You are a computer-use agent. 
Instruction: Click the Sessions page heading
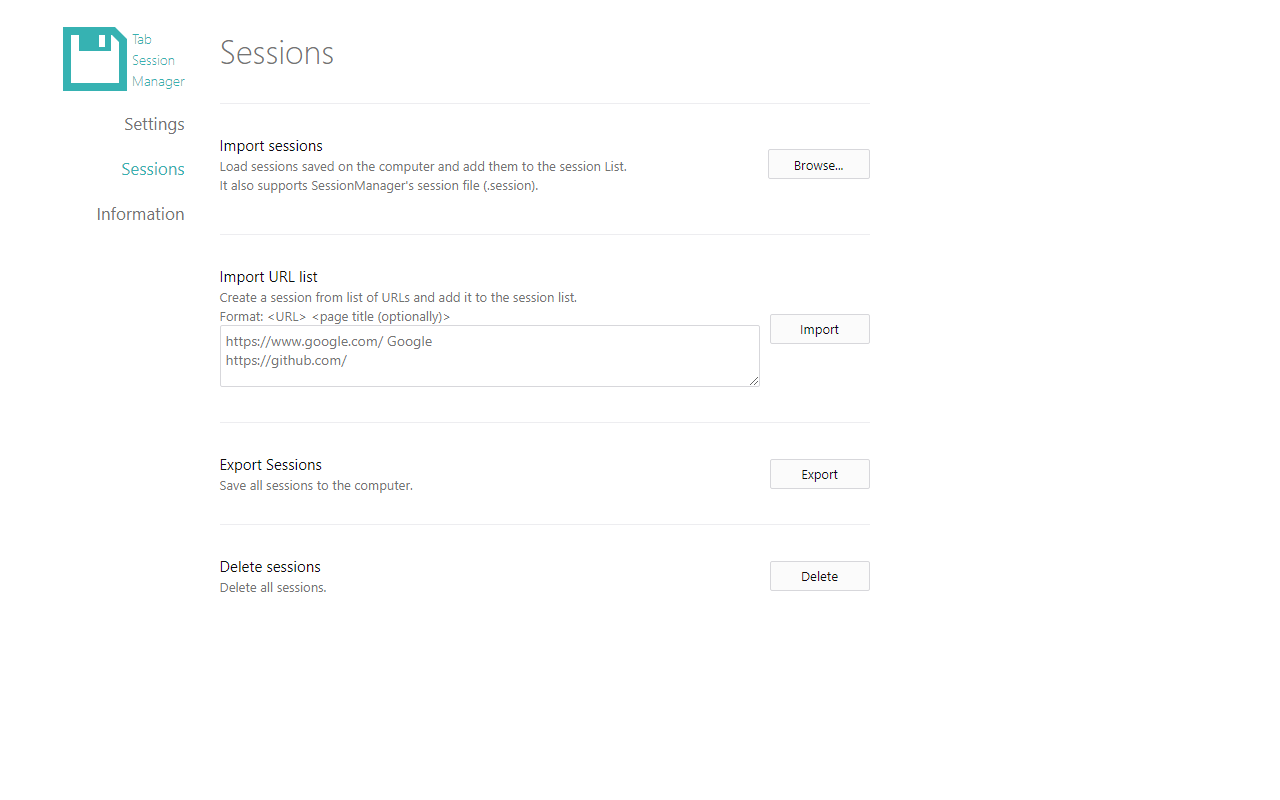click(x=276, y=53)
